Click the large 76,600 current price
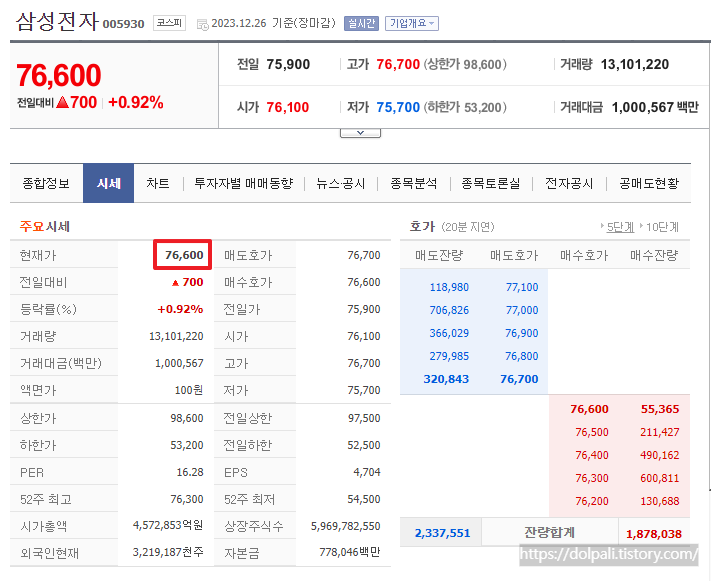 pyautogui.click(x=58, y=75)
